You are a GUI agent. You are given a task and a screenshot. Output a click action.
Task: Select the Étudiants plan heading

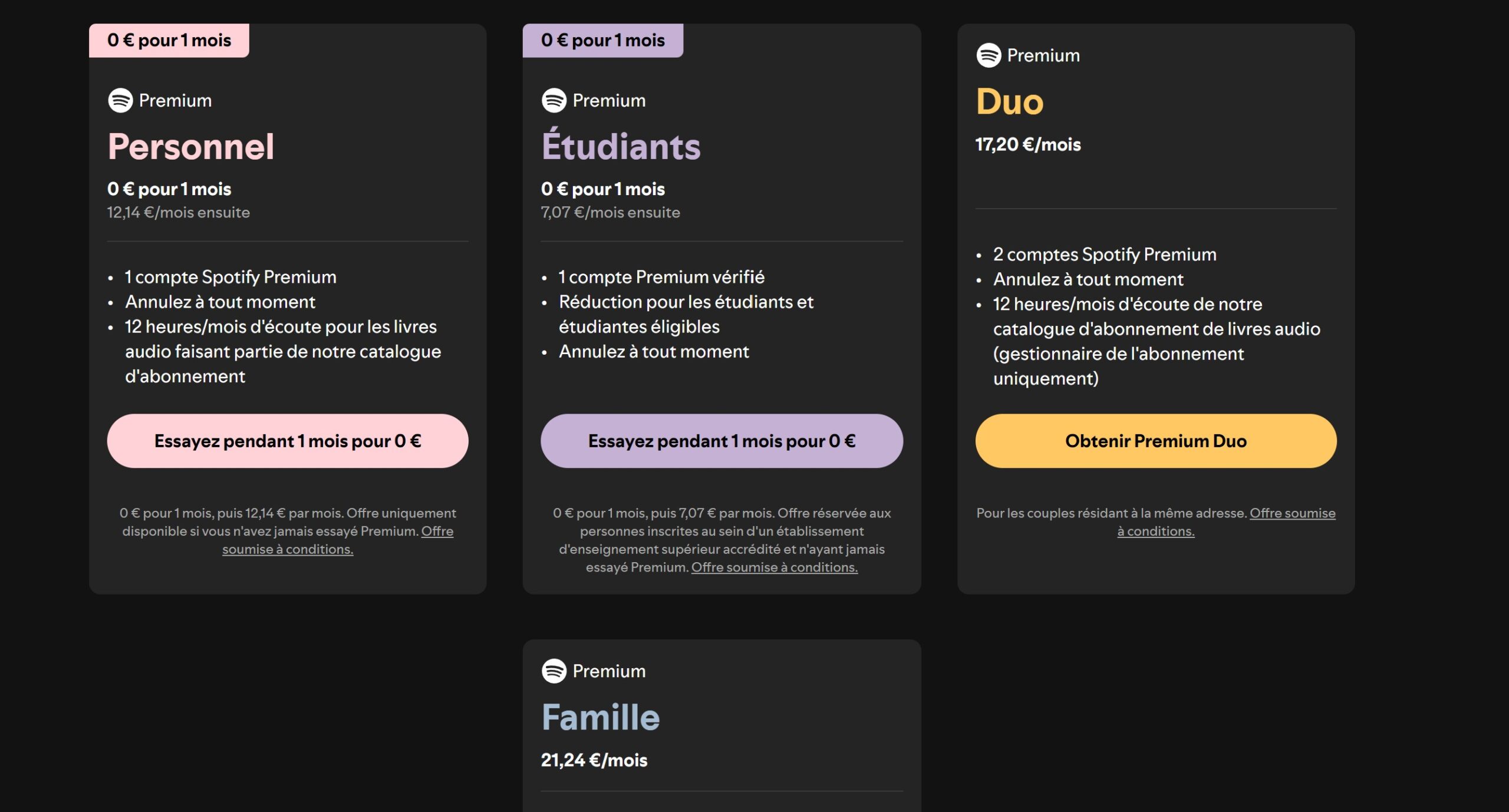point(621,146)
